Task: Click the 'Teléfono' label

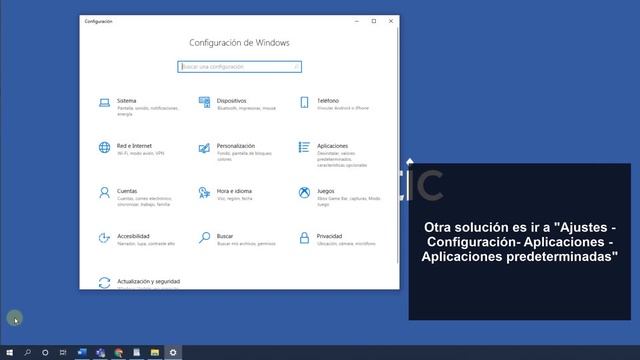Action: coord(328,101)
